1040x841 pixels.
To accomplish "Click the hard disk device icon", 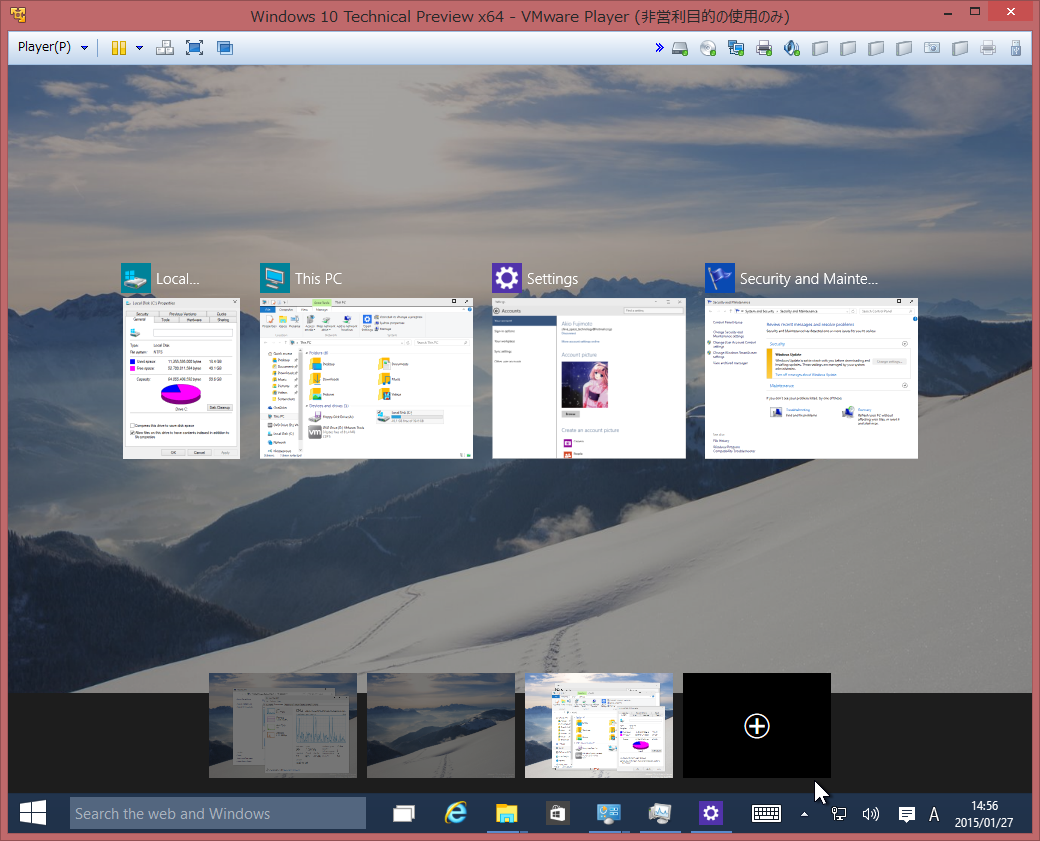I will (680, 48).
